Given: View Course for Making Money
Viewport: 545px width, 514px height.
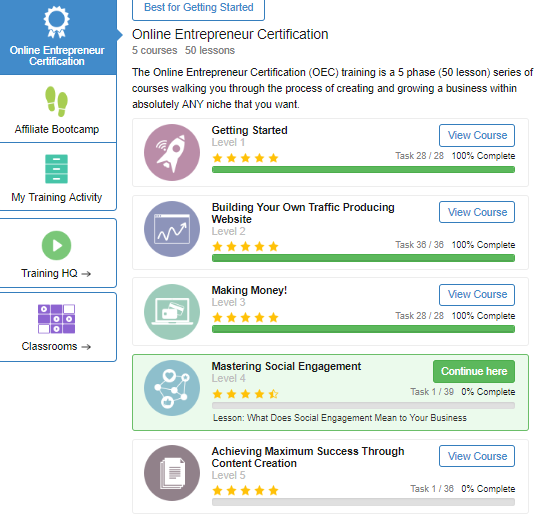Looking at the screenshot, I should click(x=477, y=295).
